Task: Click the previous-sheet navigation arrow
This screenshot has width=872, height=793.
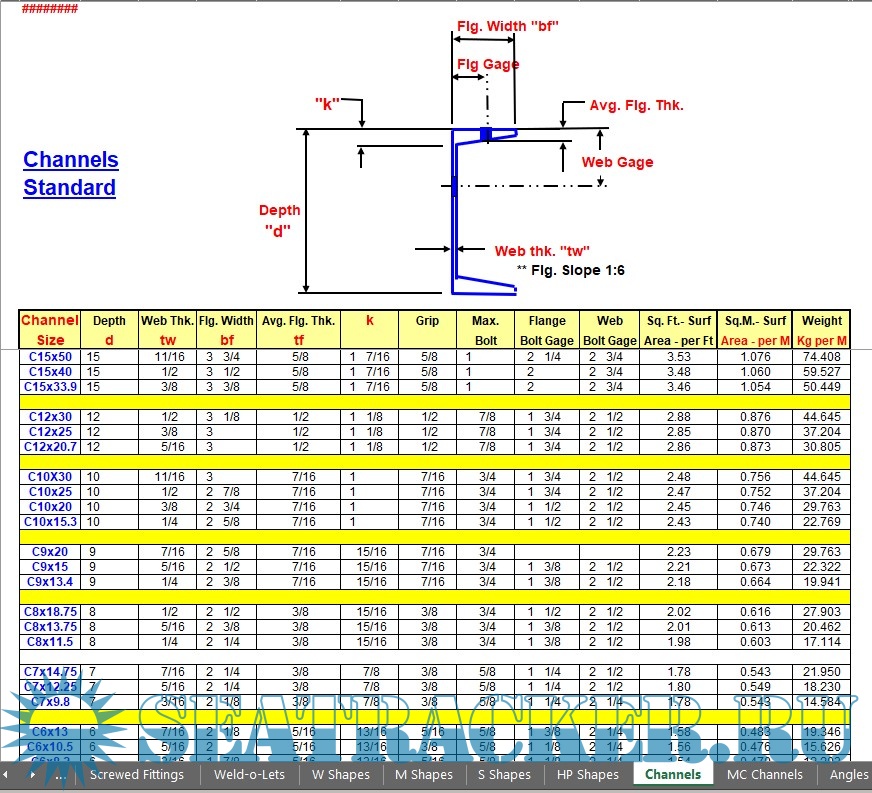Action: 6,775
